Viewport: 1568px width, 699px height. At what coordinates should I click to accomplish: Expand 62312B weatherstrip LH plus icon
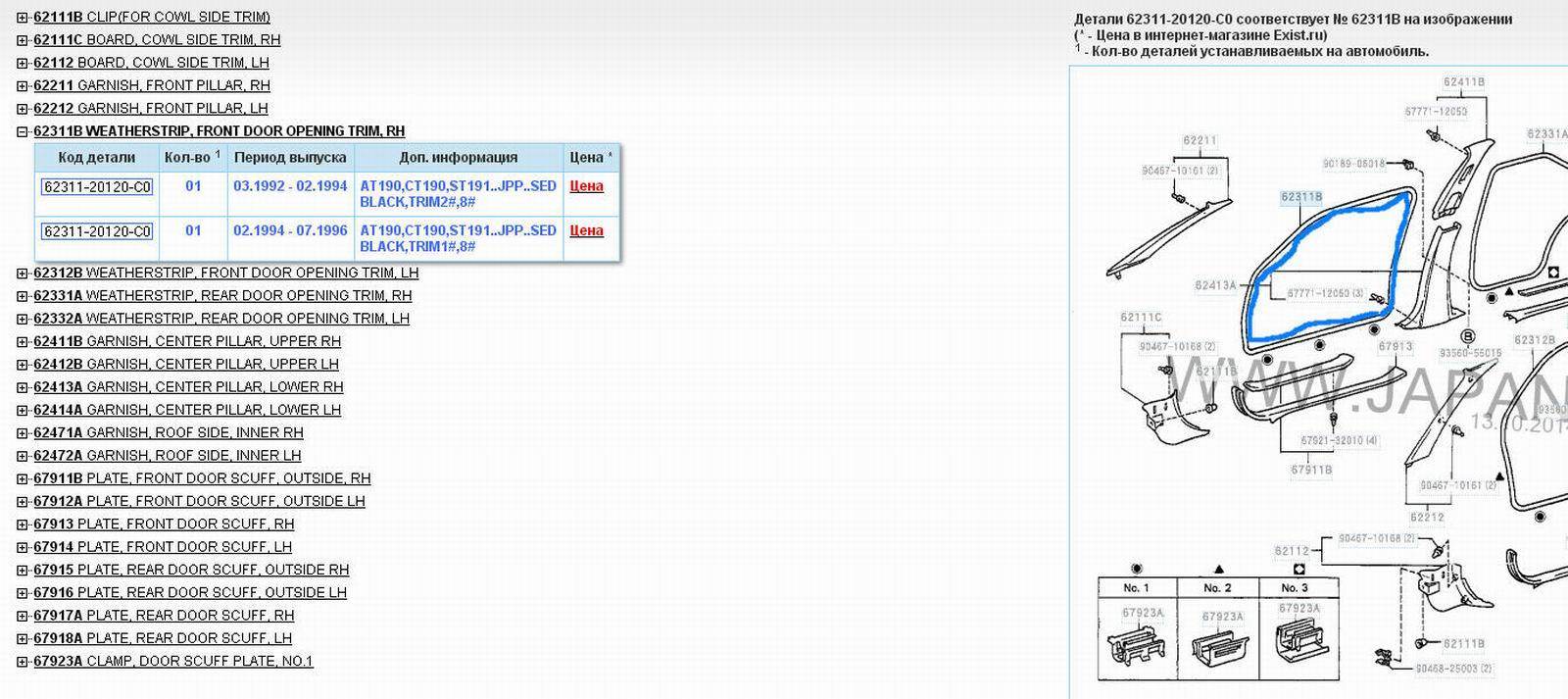coord(23,274)
